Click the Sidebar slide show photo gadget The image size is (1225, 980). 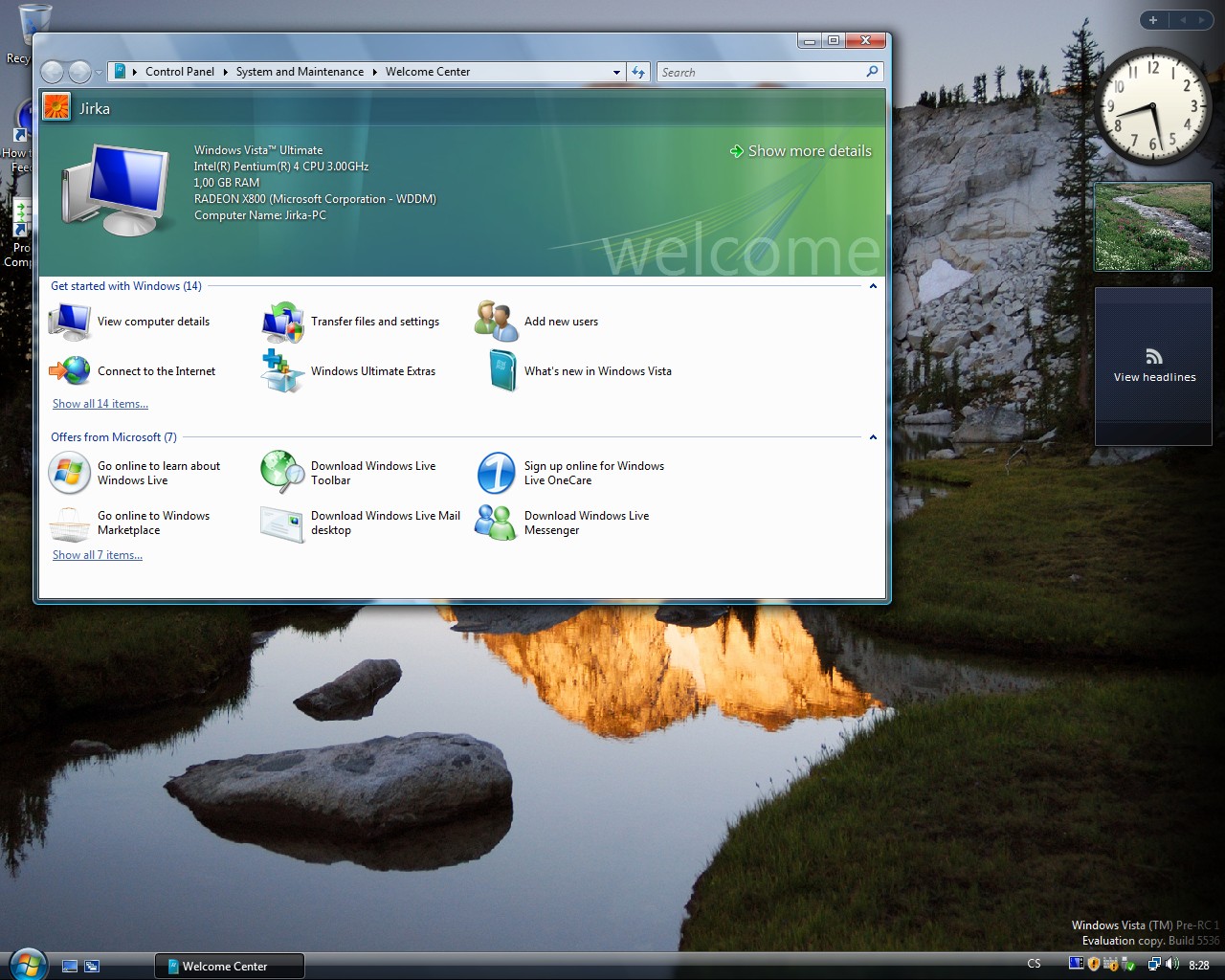[x=1153, y=227]
